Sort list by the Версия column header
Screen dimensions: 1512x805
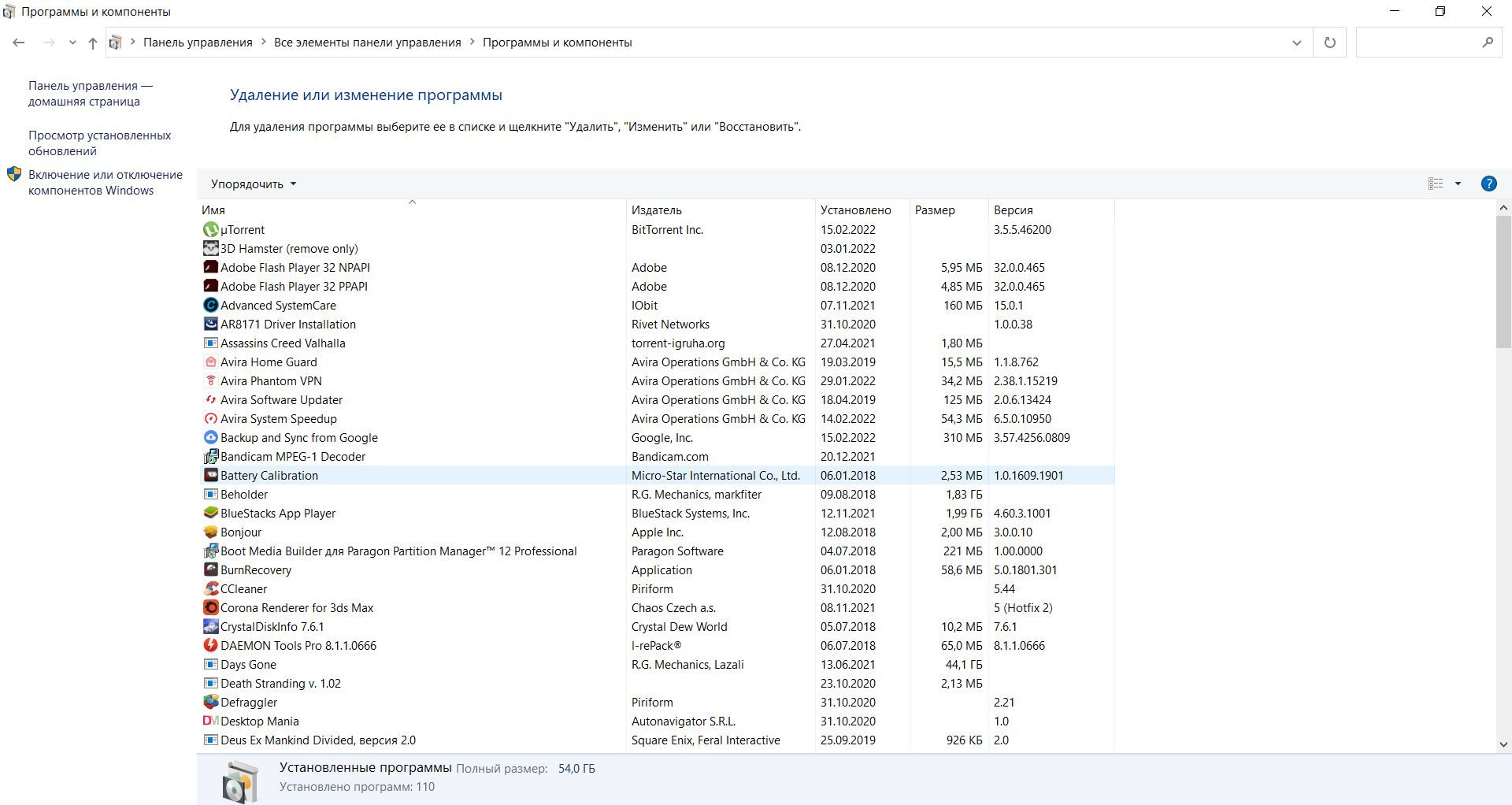pos(1051,210)
